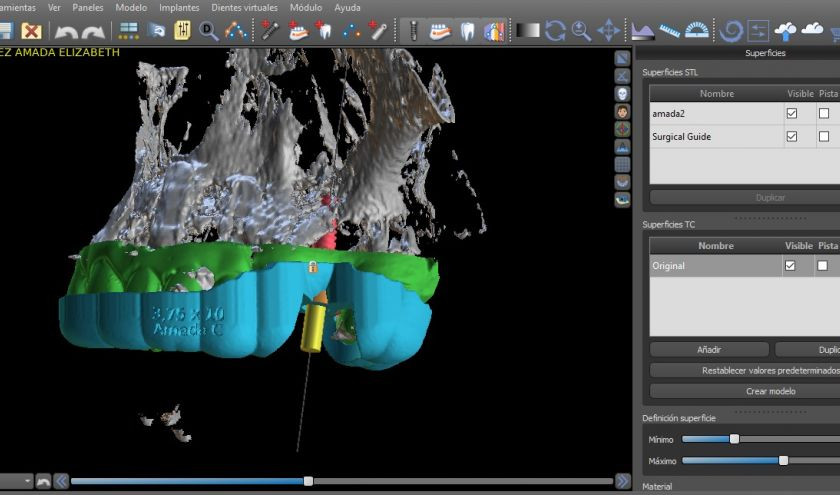
Task: Click the skull view icon in the viewport sidebar
Action: (x=622, y=93)
